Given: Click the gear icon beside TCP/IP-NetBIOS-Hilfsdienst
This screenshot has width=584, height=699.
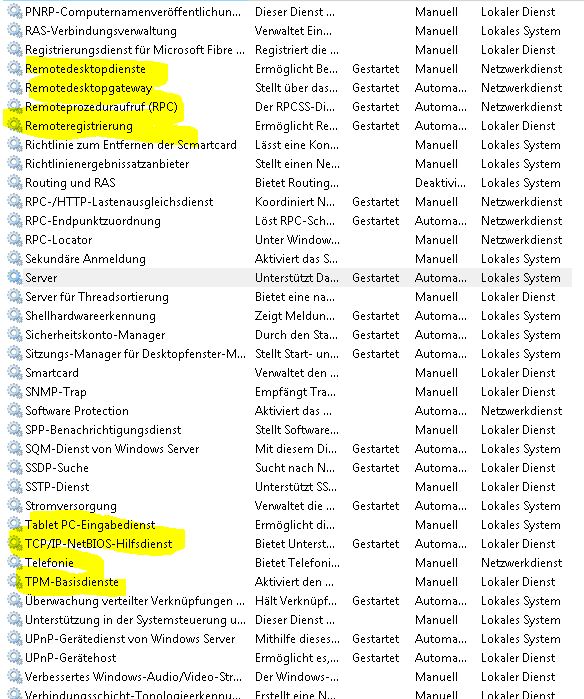Looking at the screenshot, I should [x=14, y=544].
